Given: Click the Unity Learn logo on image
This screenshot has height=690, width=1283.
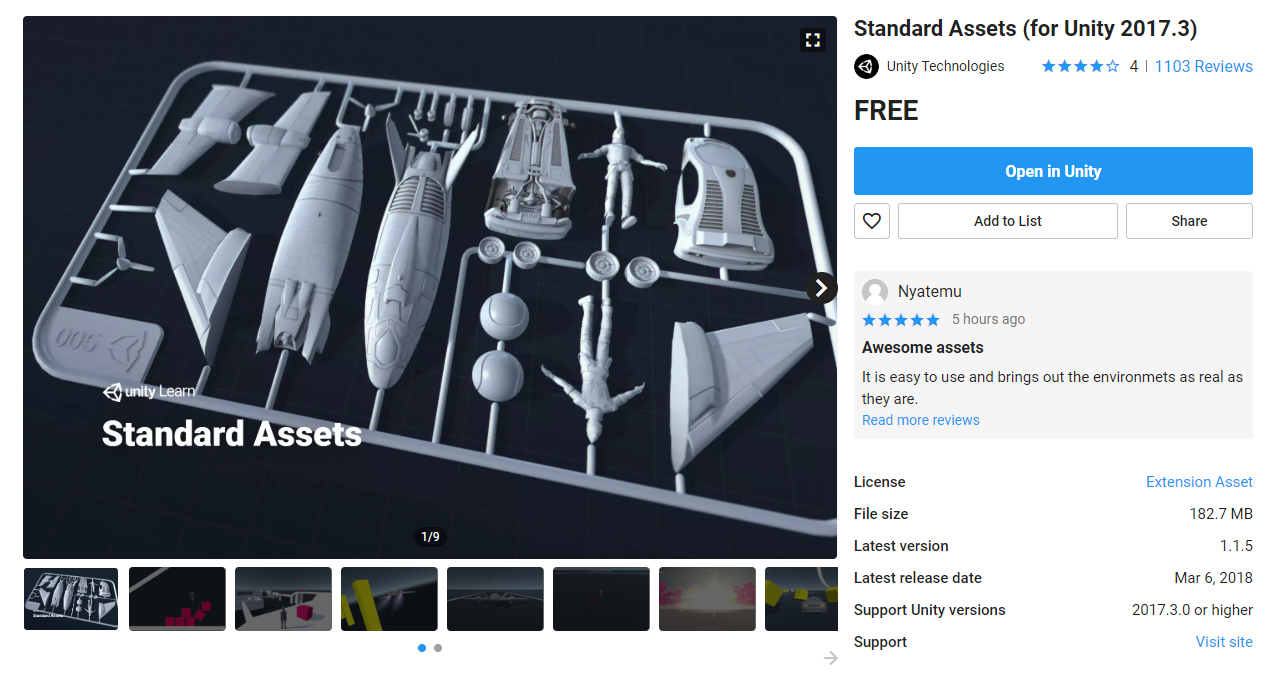Looking at the screenshot, I should pyautogui.click(x=149, y=391).
